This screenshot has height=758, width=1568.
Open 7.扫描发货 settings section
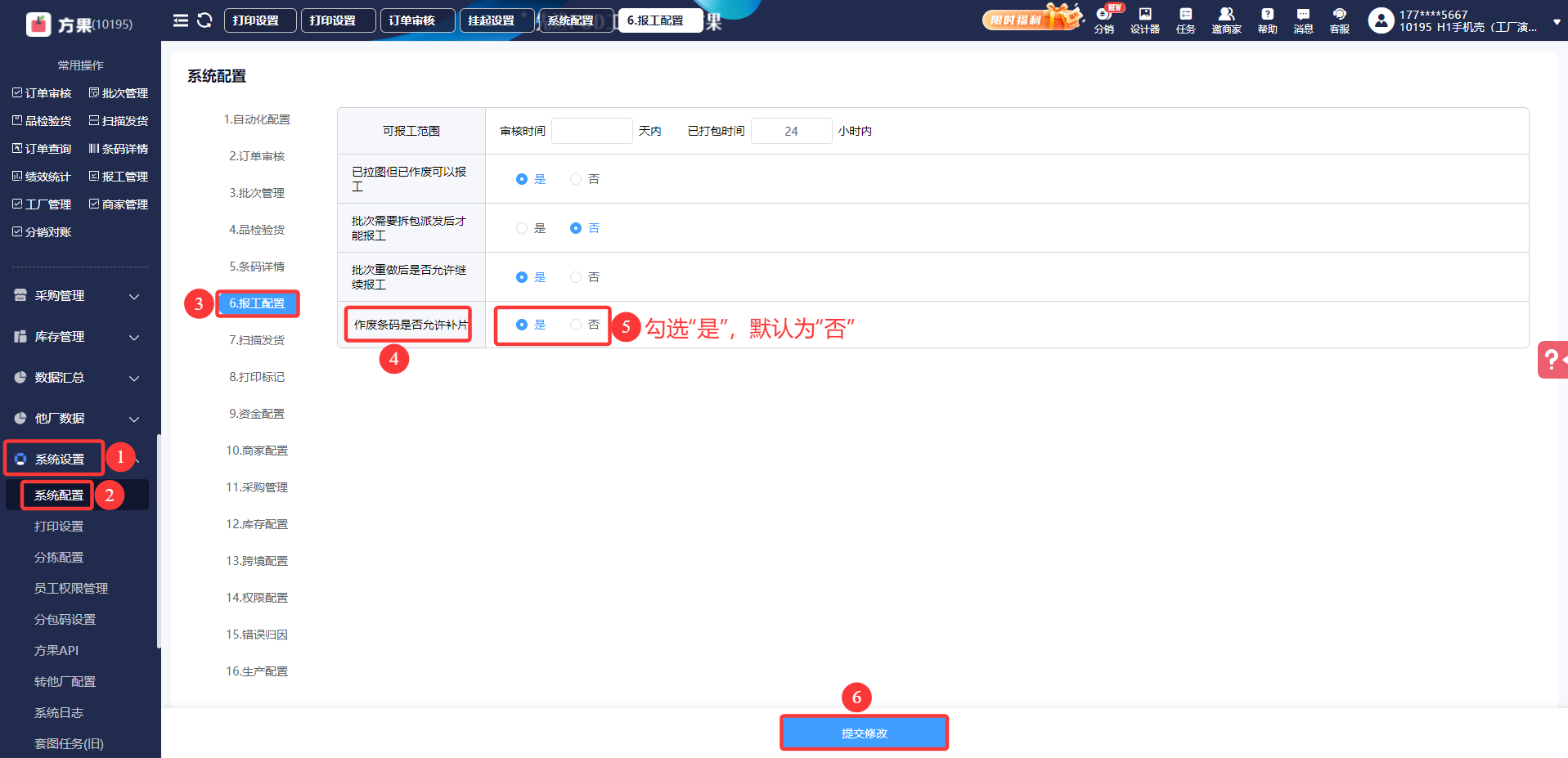[x=257, y=340]
